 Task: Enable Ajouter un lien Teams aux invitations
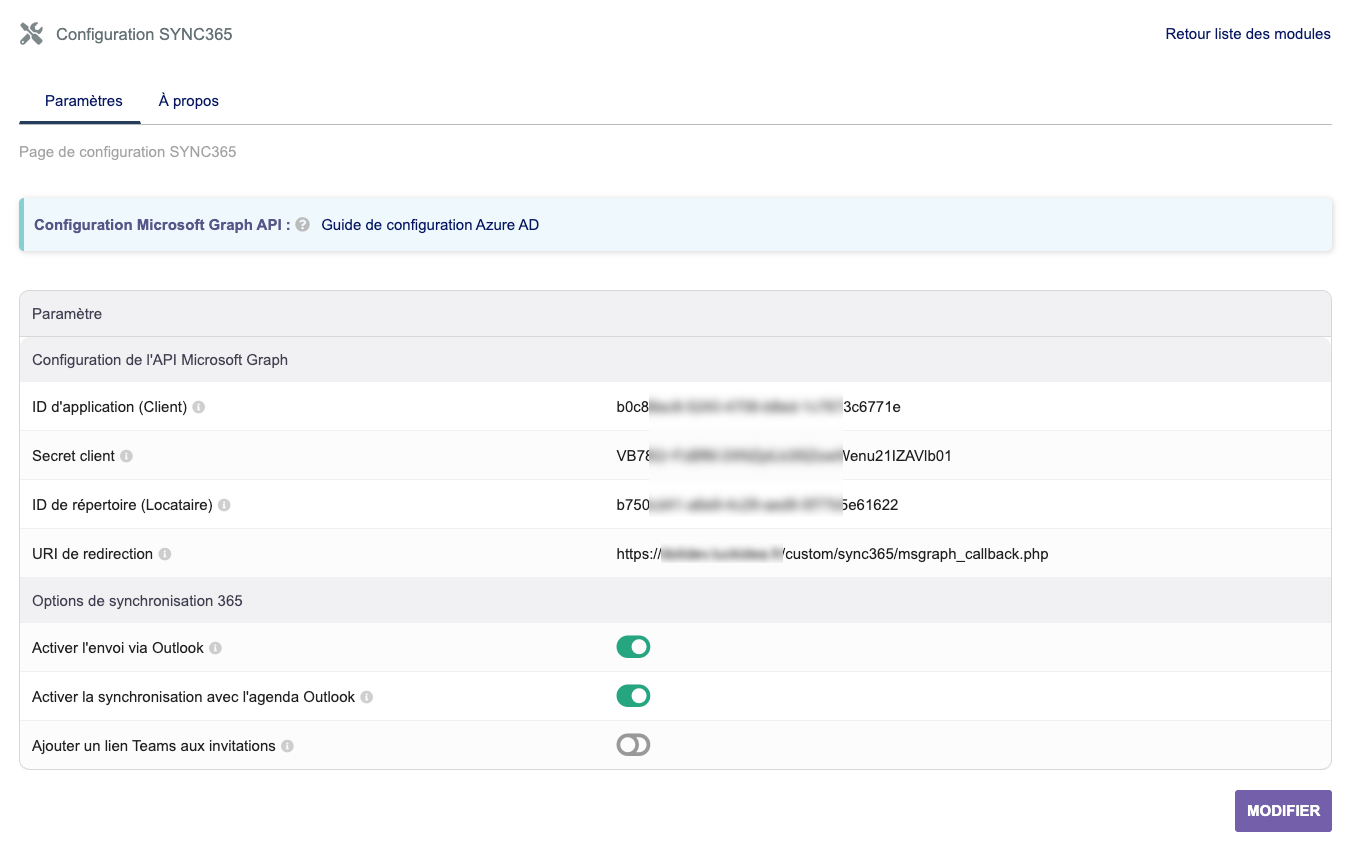coord(633,745)
